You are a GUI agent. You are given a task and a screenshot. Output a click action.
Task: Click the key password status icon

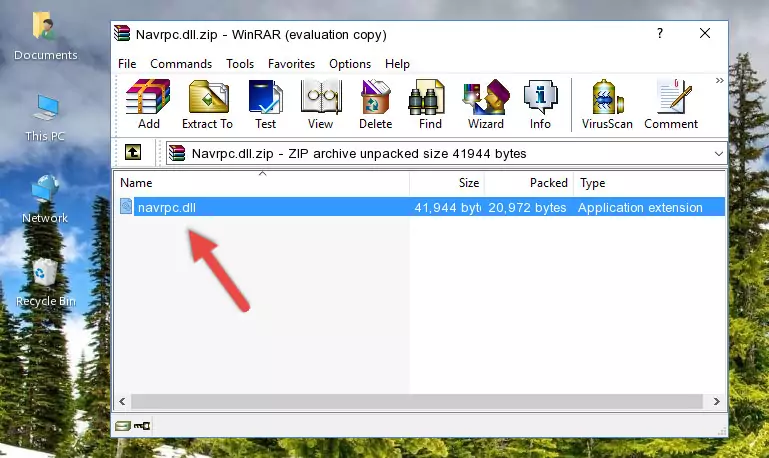(x=142, y=426)
